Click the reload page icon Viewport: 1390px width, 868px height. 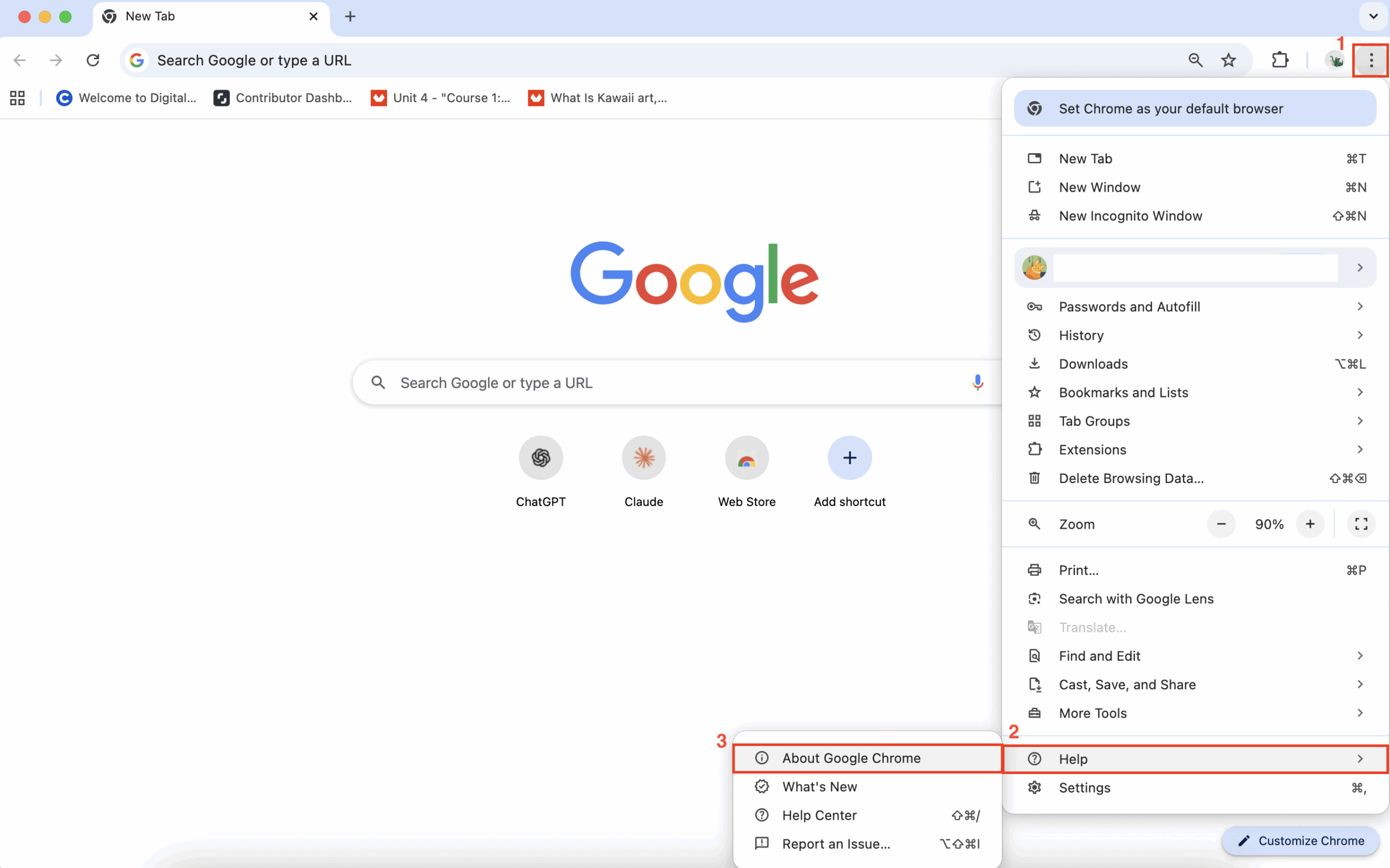click(93, 60)
